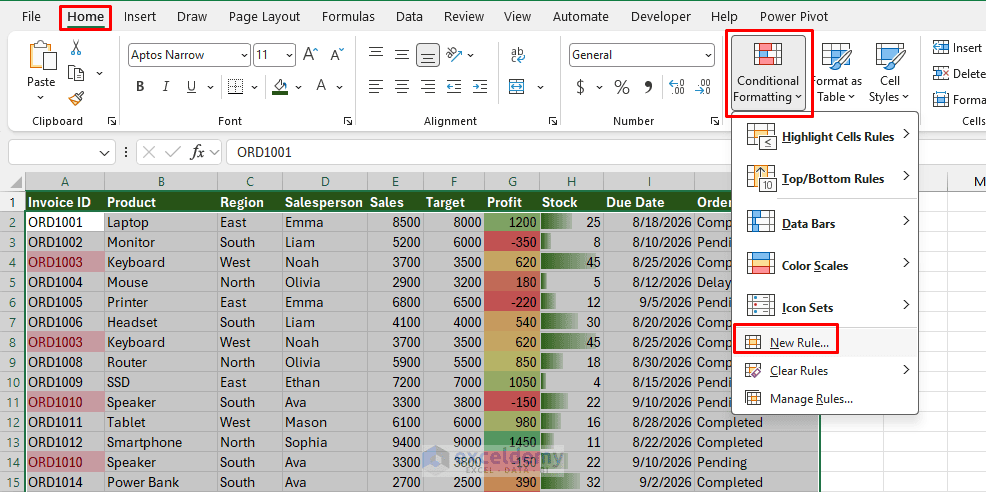
Task: Open the Paste options dropdown arrow
Action: (41, 98)
